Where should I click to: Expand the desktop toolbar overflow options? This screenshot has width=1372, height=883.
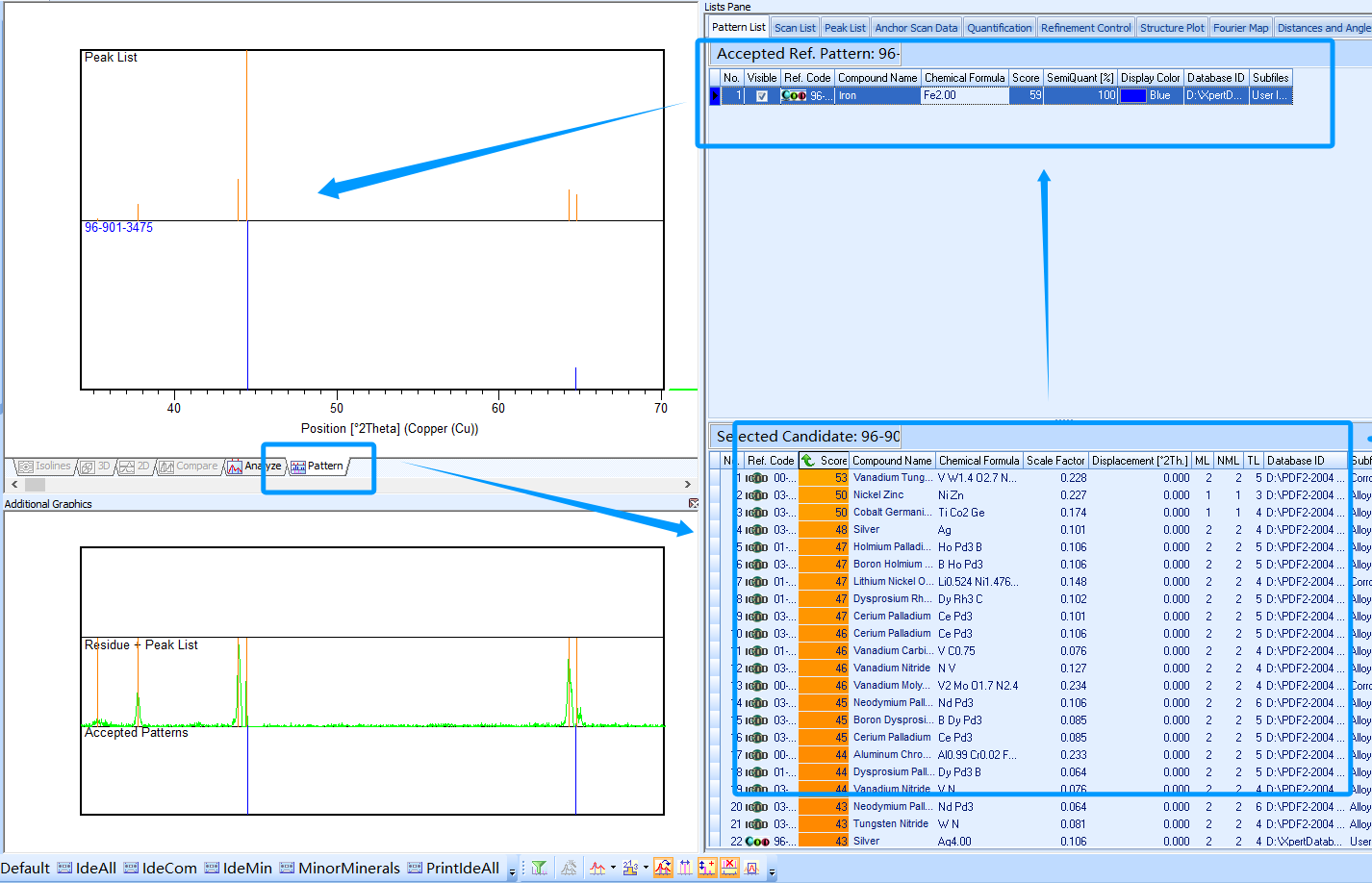point(512,872)
